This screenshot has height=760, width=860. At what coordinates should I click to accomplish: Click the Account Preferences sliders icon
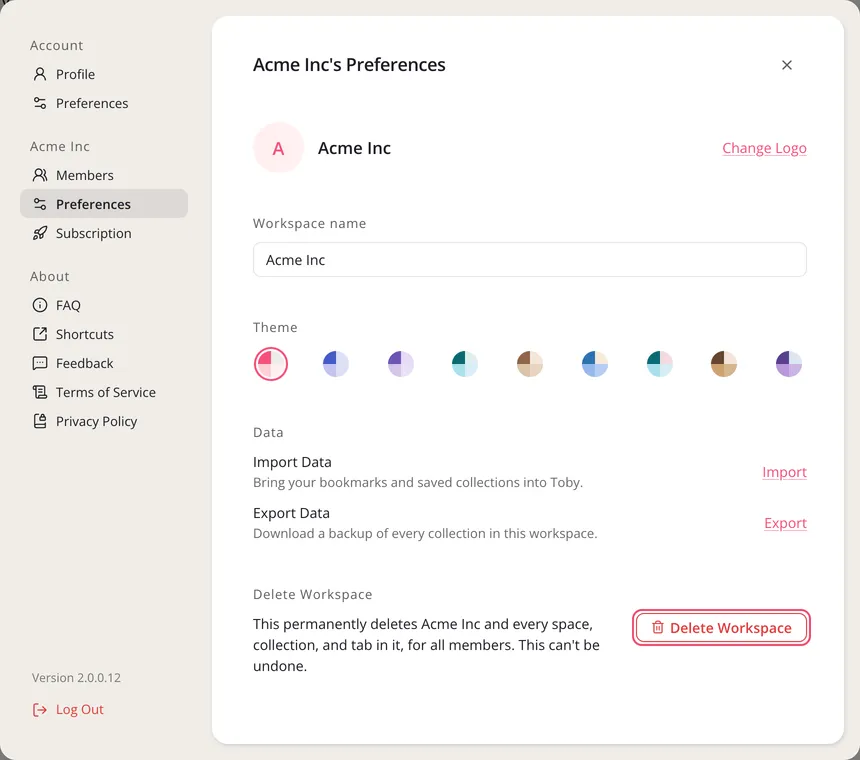40,103
